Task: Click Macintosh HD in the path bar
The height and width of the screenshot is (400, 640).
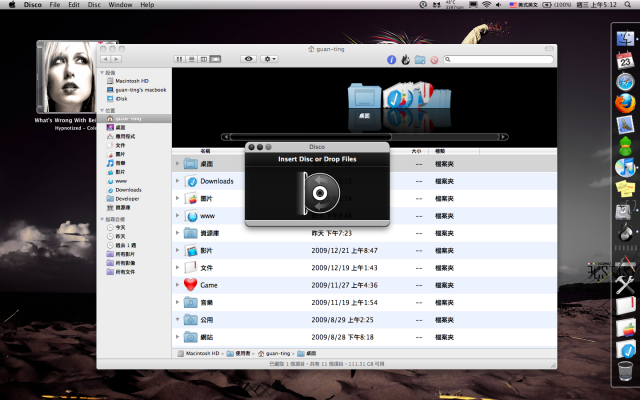Action: (x=199, y=353)
